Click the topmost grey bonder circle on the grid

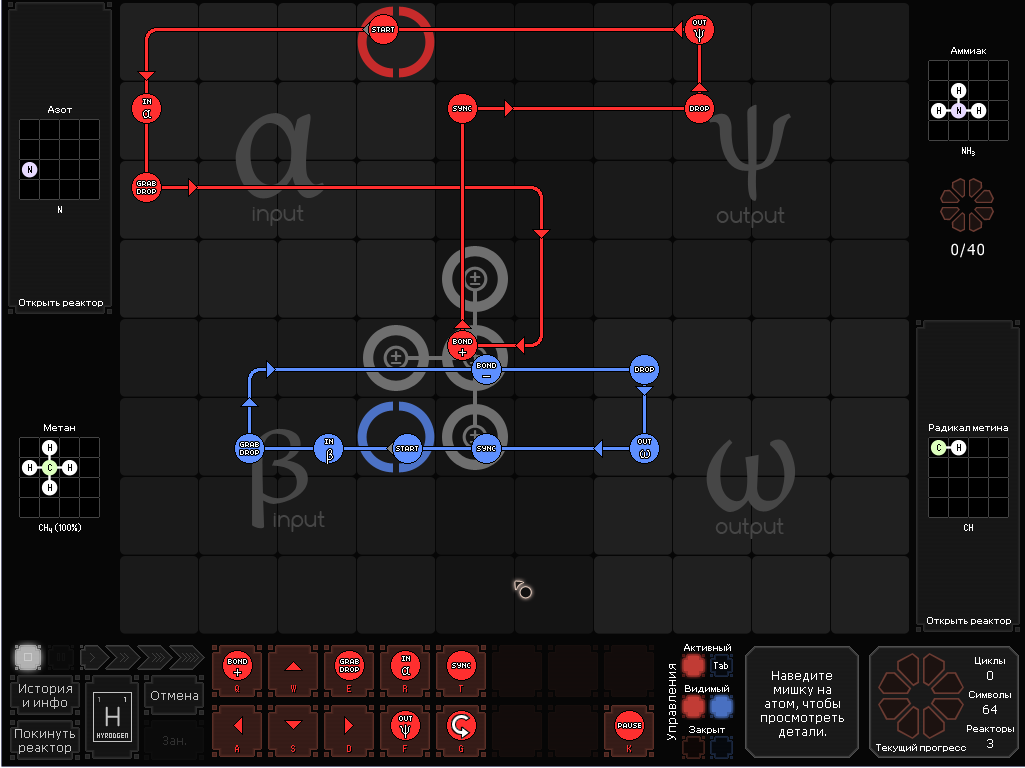pyautogui.click(x=475, y=279)
